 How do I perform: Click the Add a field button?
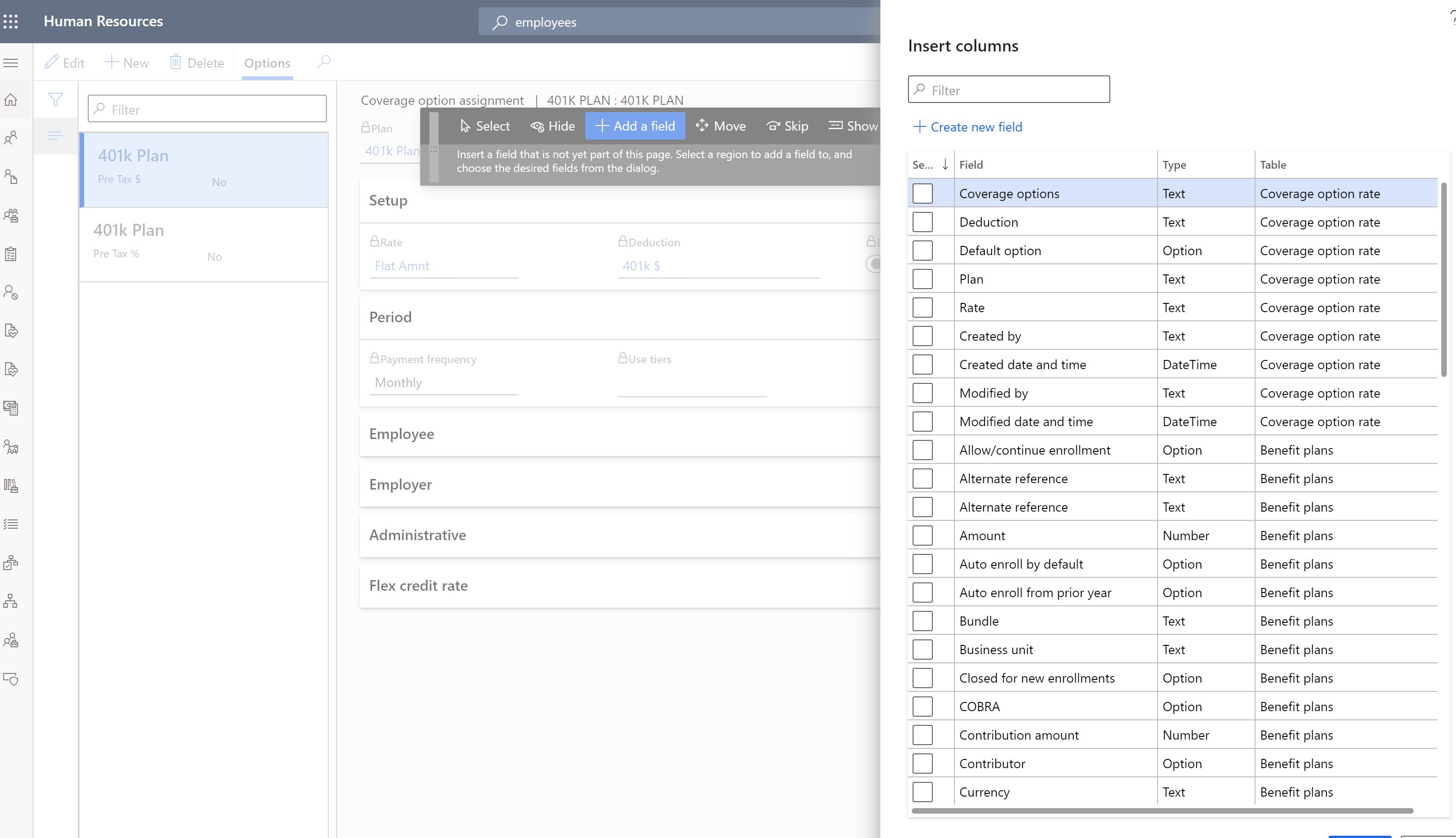coord(635,125)
